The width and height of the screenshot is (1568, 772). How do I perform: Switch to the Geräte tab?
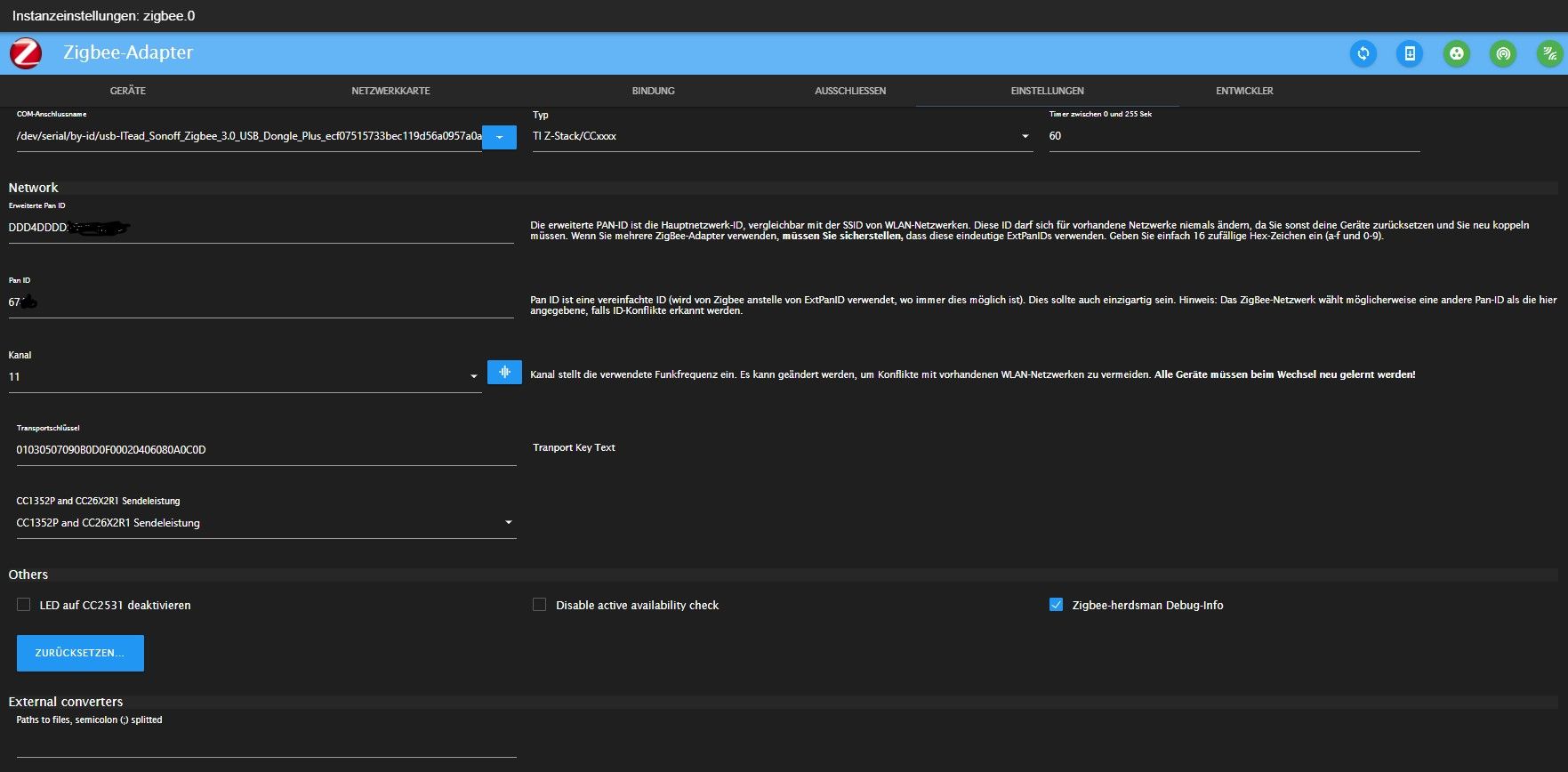(128, 91)
